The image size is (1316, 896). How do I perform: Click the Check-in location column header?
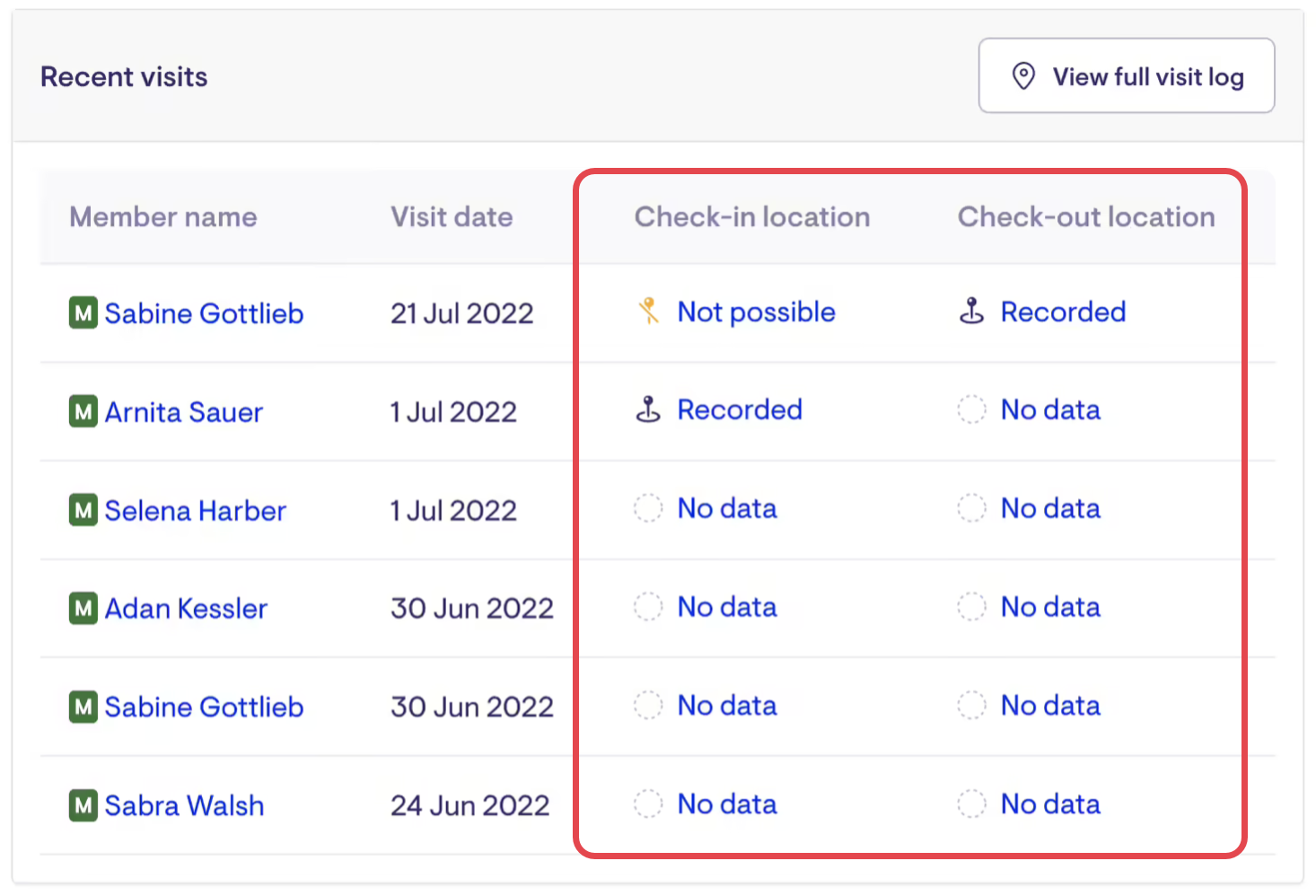(x=752, y=217)
